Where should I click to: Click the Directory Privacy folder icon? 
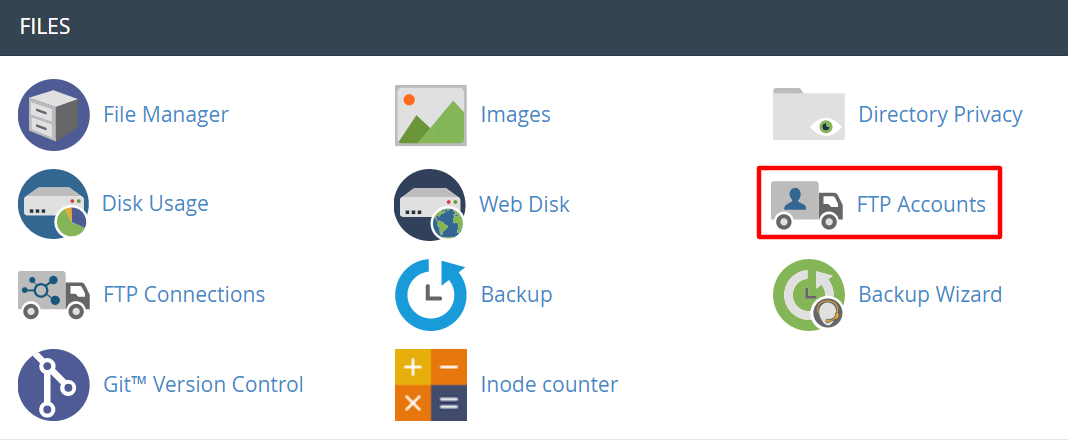coord(808,115)
